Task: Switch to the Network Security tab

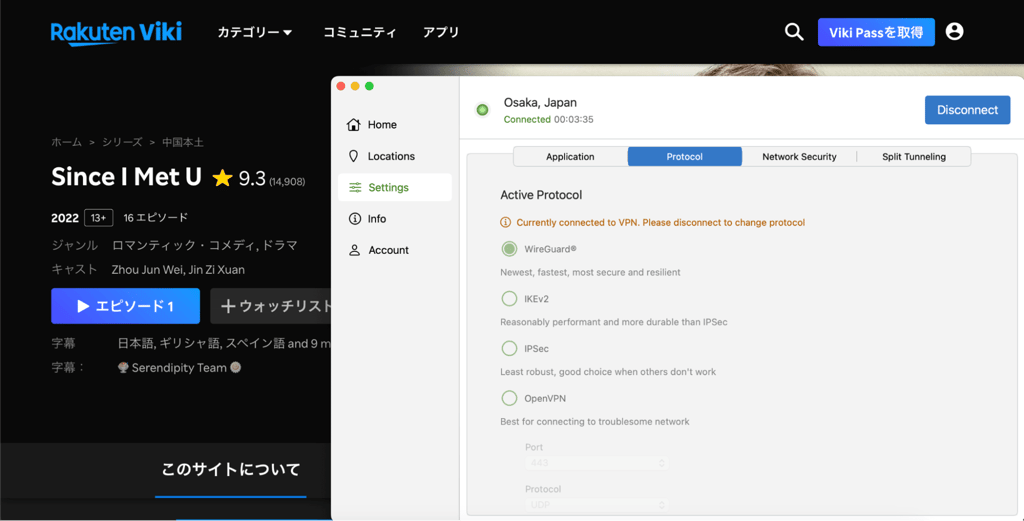Action: (799, 157)
